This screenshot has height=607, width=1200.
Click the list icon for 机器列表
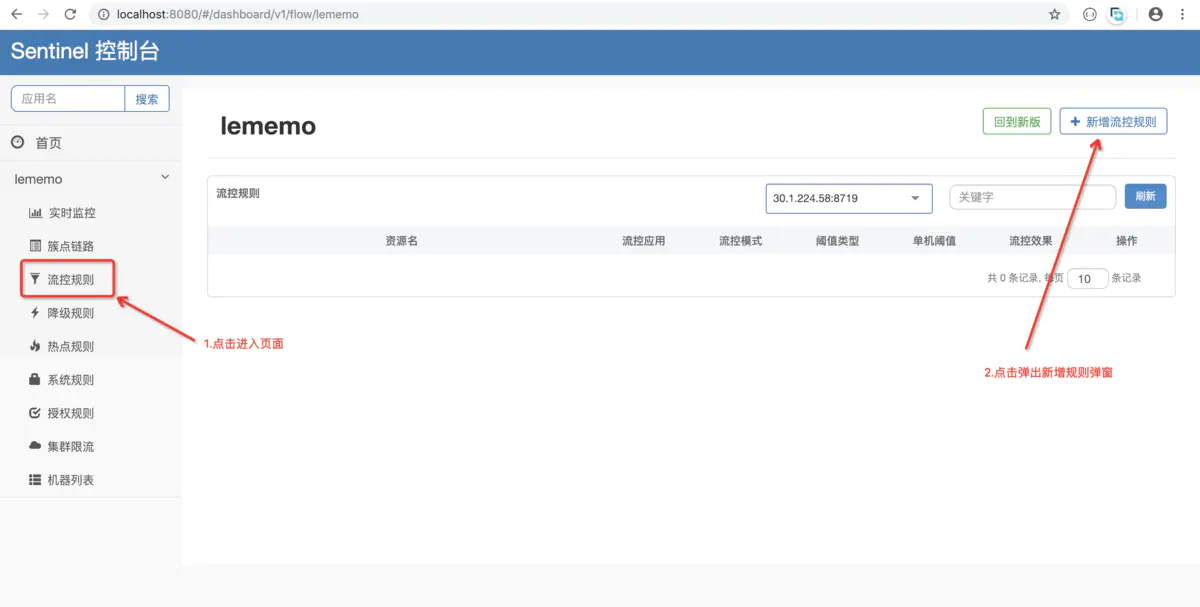click(x=36, y=480)
